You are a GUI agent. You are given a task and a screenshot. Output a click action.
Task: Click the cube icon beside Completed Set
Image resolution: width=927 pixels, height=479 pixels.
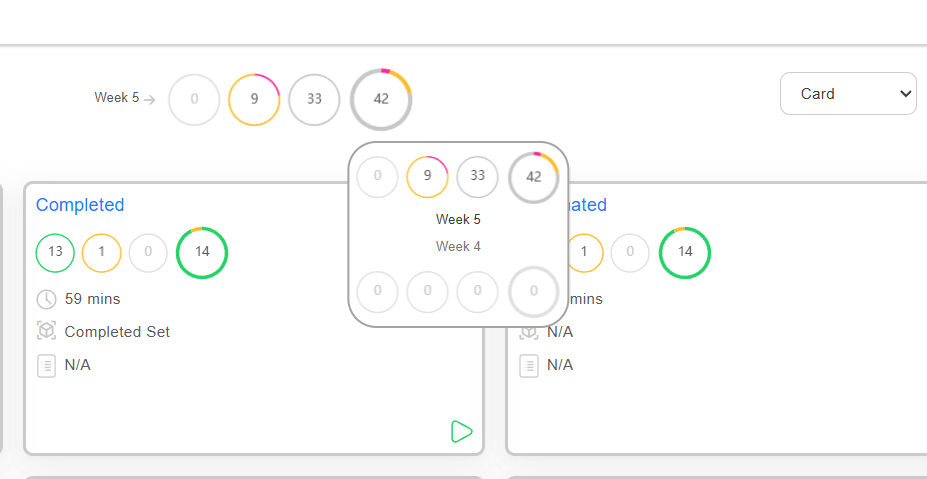pyautogui.click(x=46, y=331)
